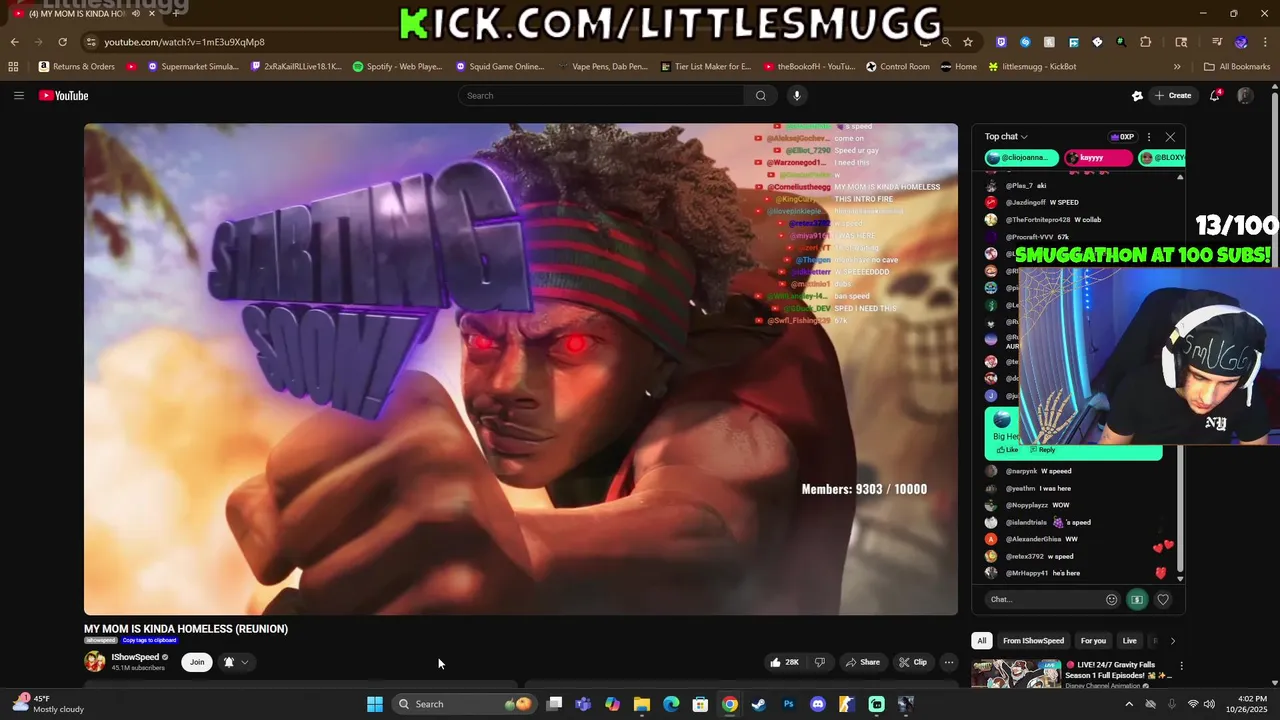Screen dimensions: 1280x720
Task: Click the Playables icon beside Create
Action: [x=1137, y=96]
